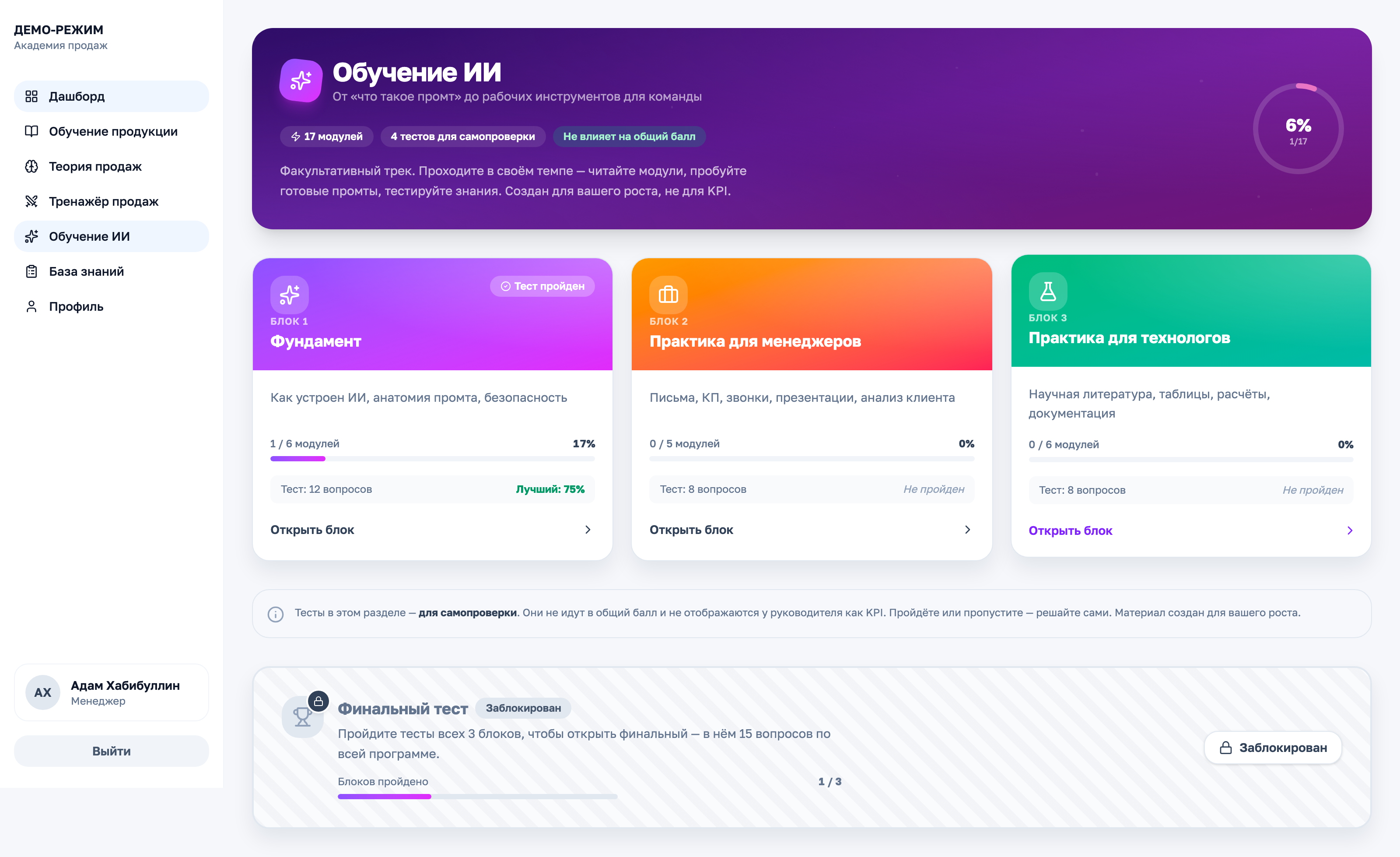Expand Практика для технологов via its chevron
Screen dimensions: 1400x857
[1351, 531]
